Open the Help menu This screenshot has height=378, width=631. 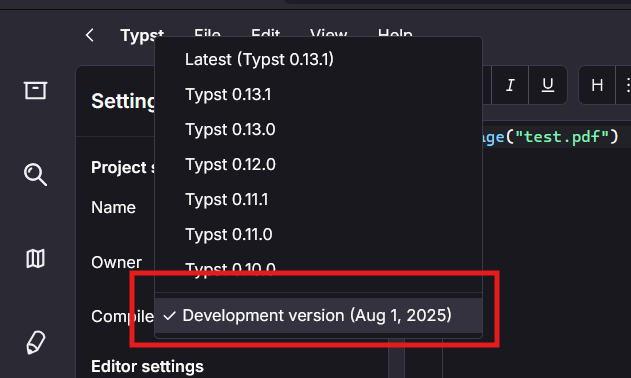pyautogui.click(x=395, y=32)
